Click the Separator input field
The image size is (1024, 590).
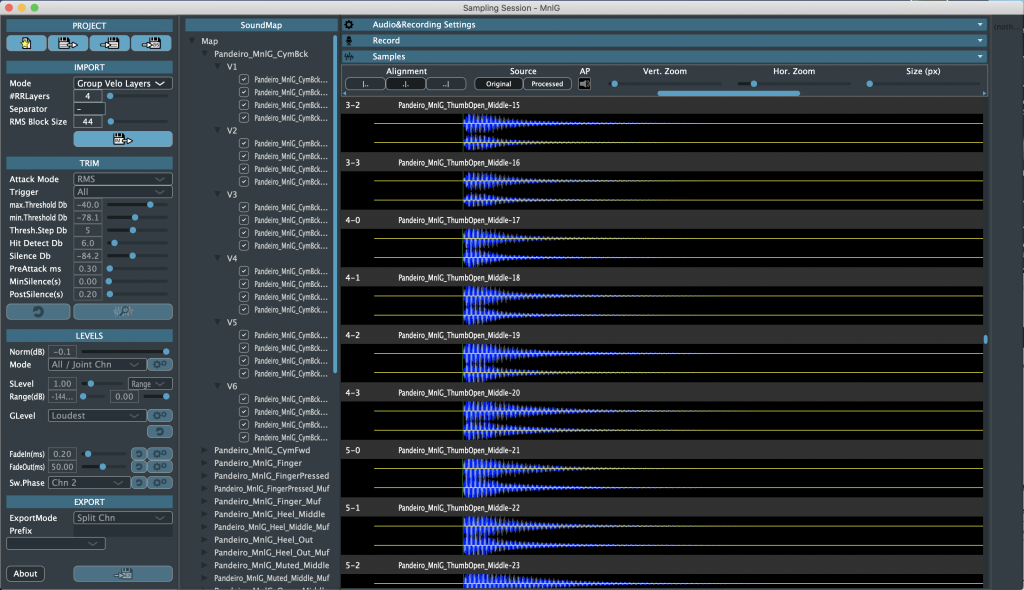(x=89, y=109)
